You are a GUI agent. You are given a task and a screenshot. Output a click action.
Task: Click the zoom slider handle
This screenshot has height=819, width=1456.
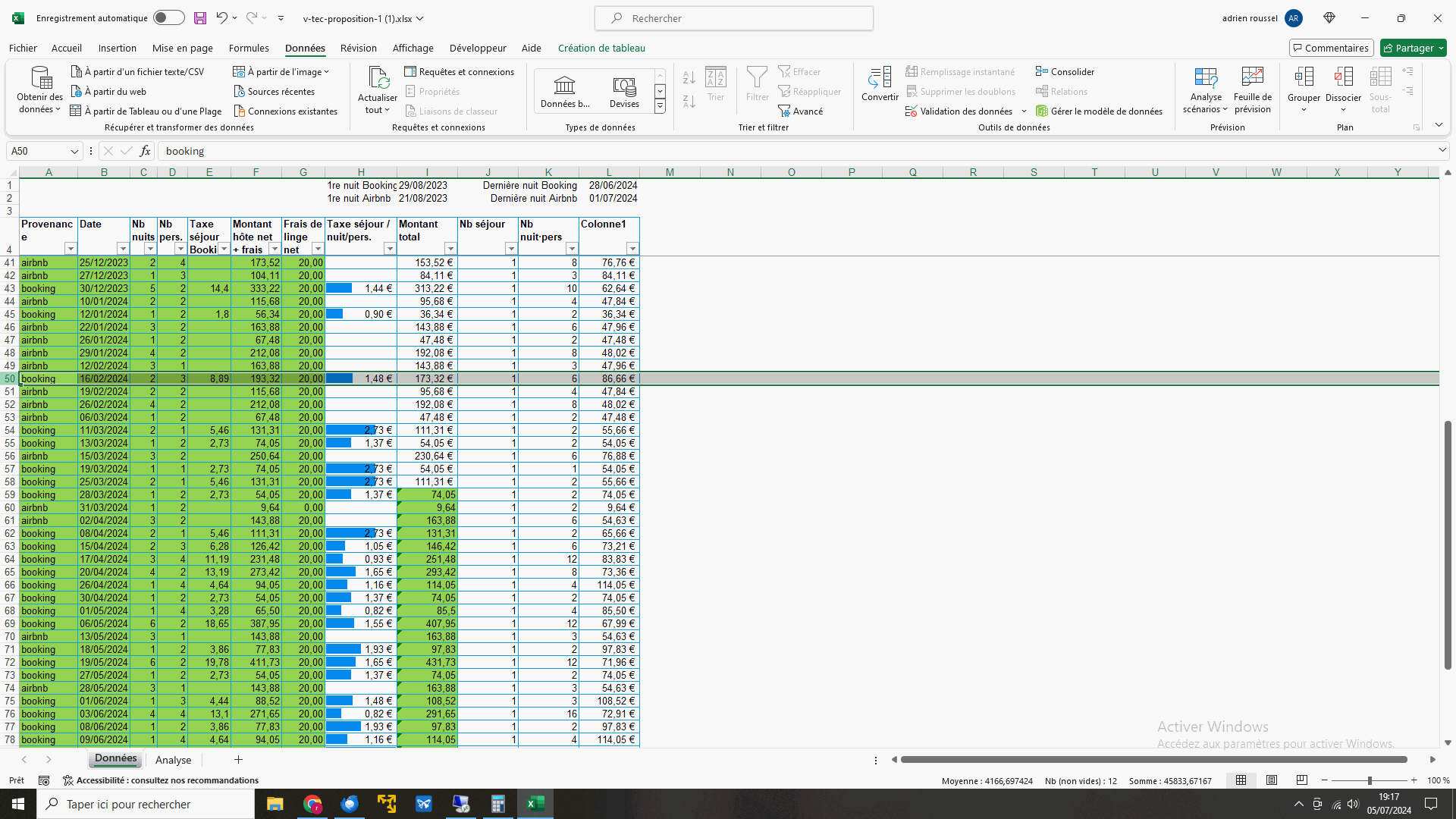pyautogui.click(x=1370, y=780)
